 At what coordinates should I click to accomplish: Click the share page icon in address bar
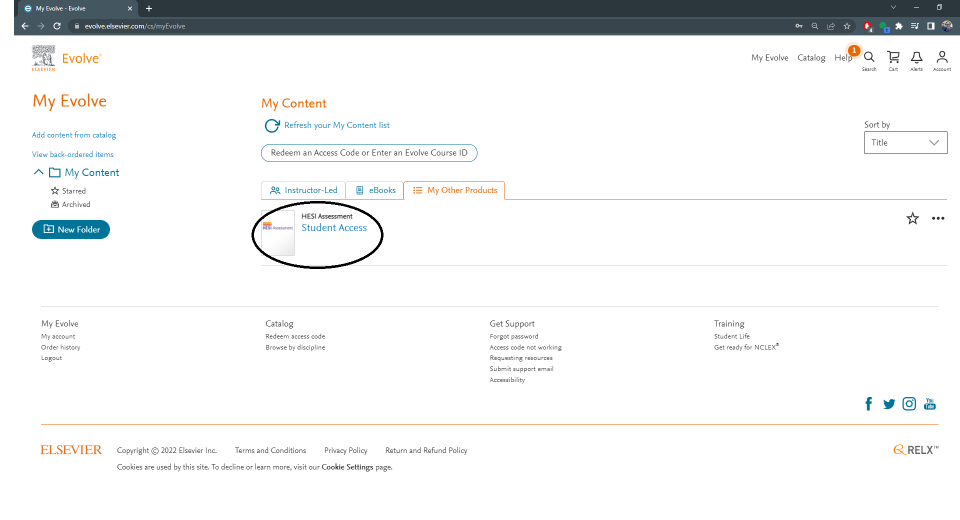point(831,26)
